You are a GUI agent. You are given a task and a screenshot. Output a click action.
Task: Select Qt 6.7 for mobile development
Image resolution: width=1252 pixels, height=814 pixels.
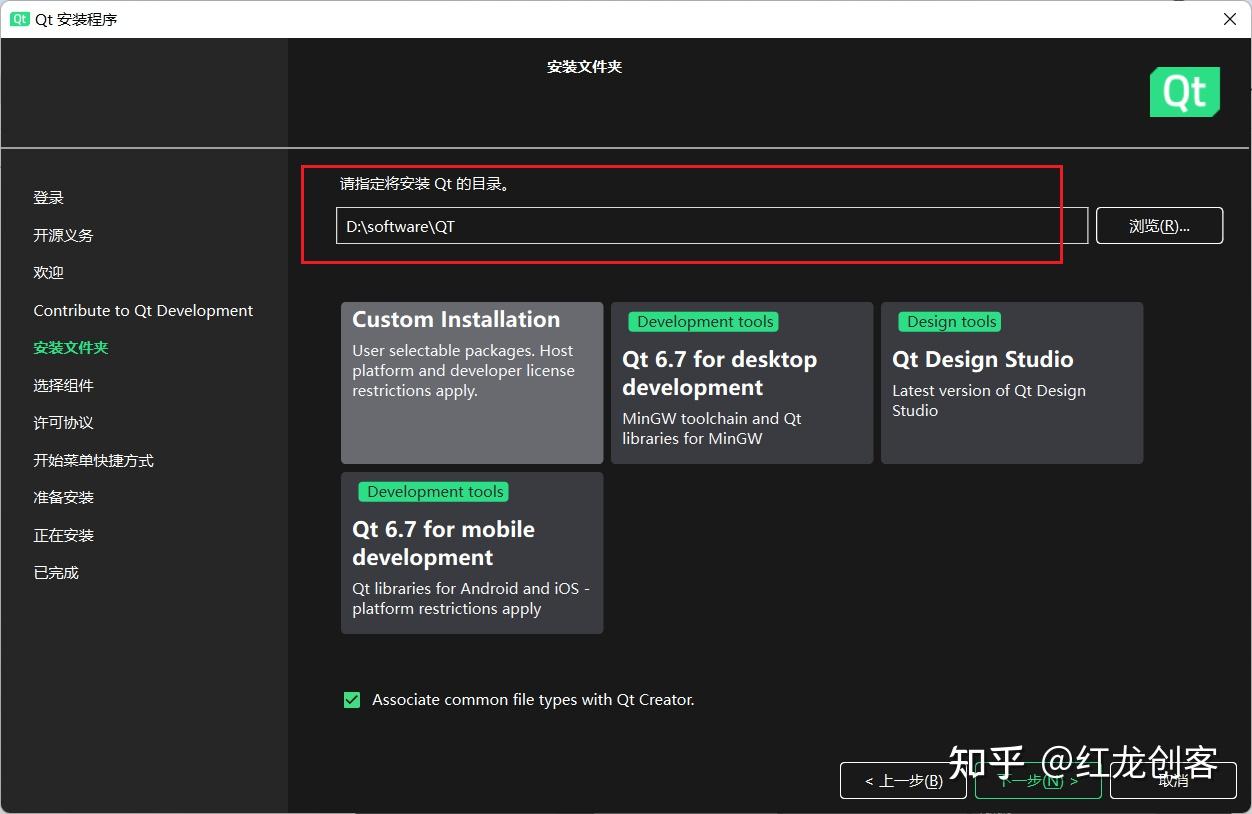click(x=471, y=553)
